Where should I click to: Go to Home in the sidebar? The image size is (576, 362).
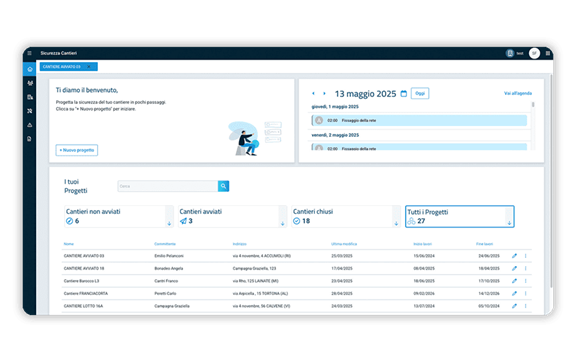(30, 69)
